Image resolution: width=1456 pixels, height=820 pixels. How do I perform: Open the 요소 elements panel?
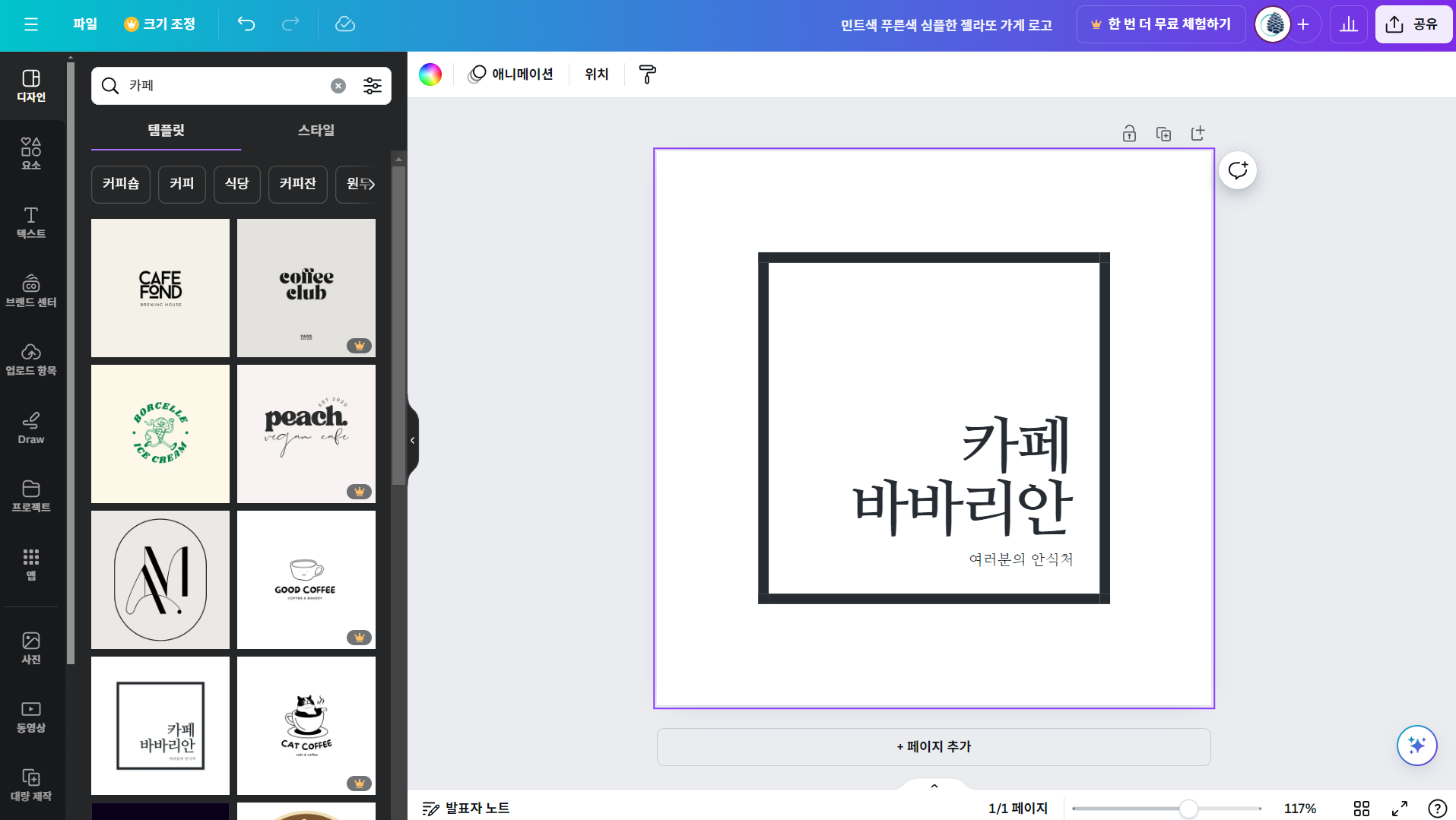coord(31,154)
